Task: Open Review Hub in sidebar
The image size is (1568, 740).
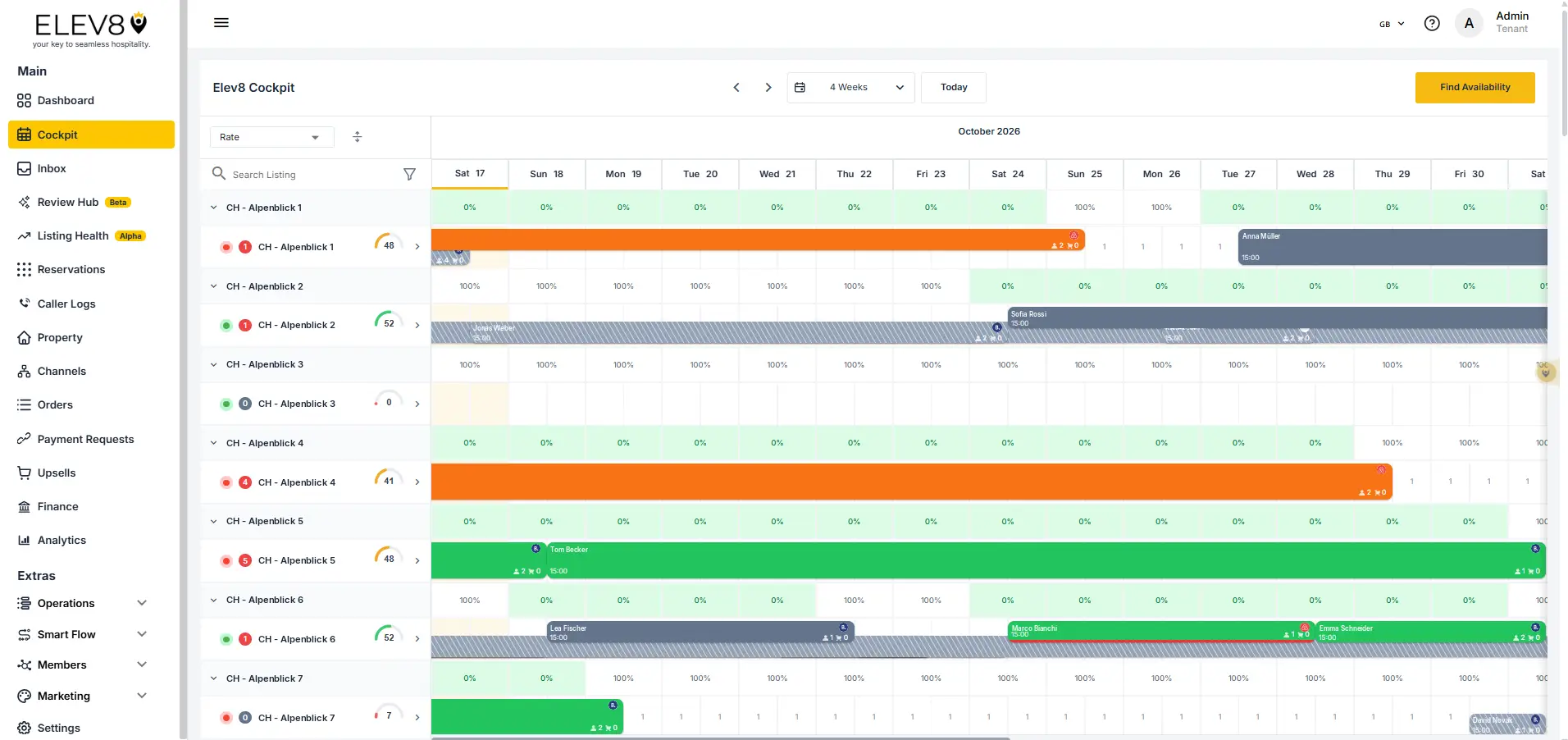Action: tap(91, 202)
